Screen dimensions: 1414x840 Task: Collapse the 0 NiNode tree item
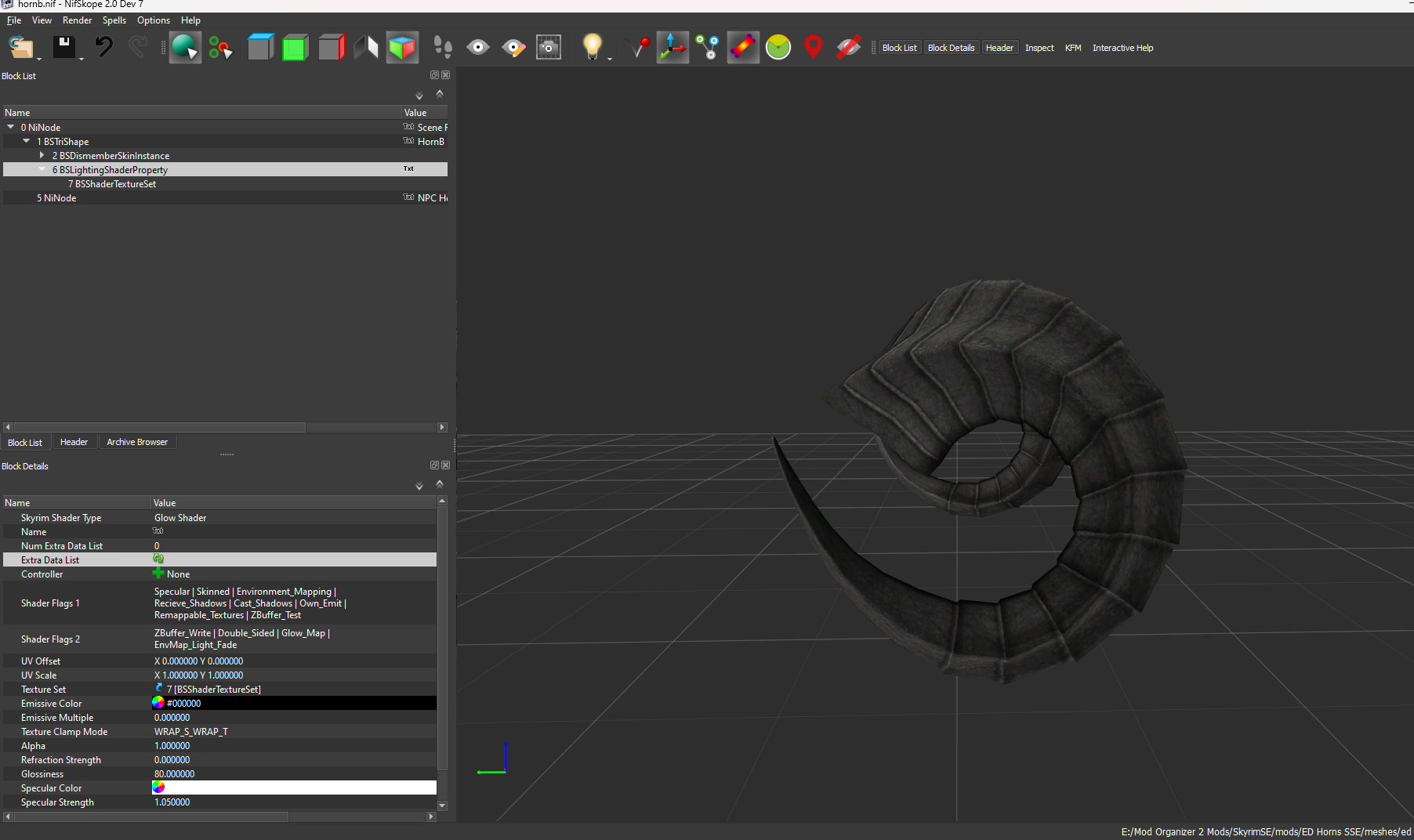tap(11, 127)
